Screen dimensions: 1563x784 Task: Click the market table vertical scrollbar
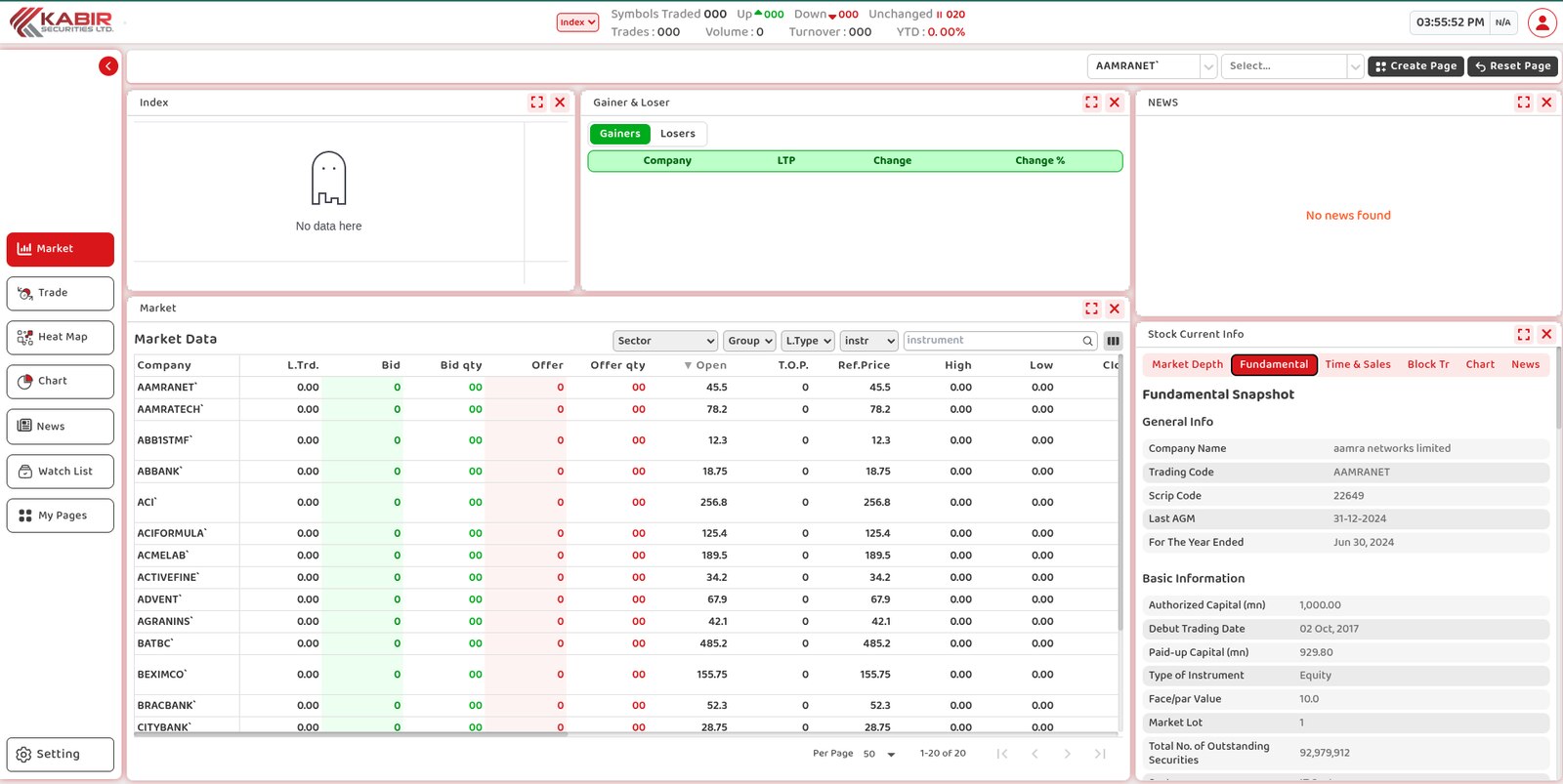pyautogui.click(x=1121, y=494)
